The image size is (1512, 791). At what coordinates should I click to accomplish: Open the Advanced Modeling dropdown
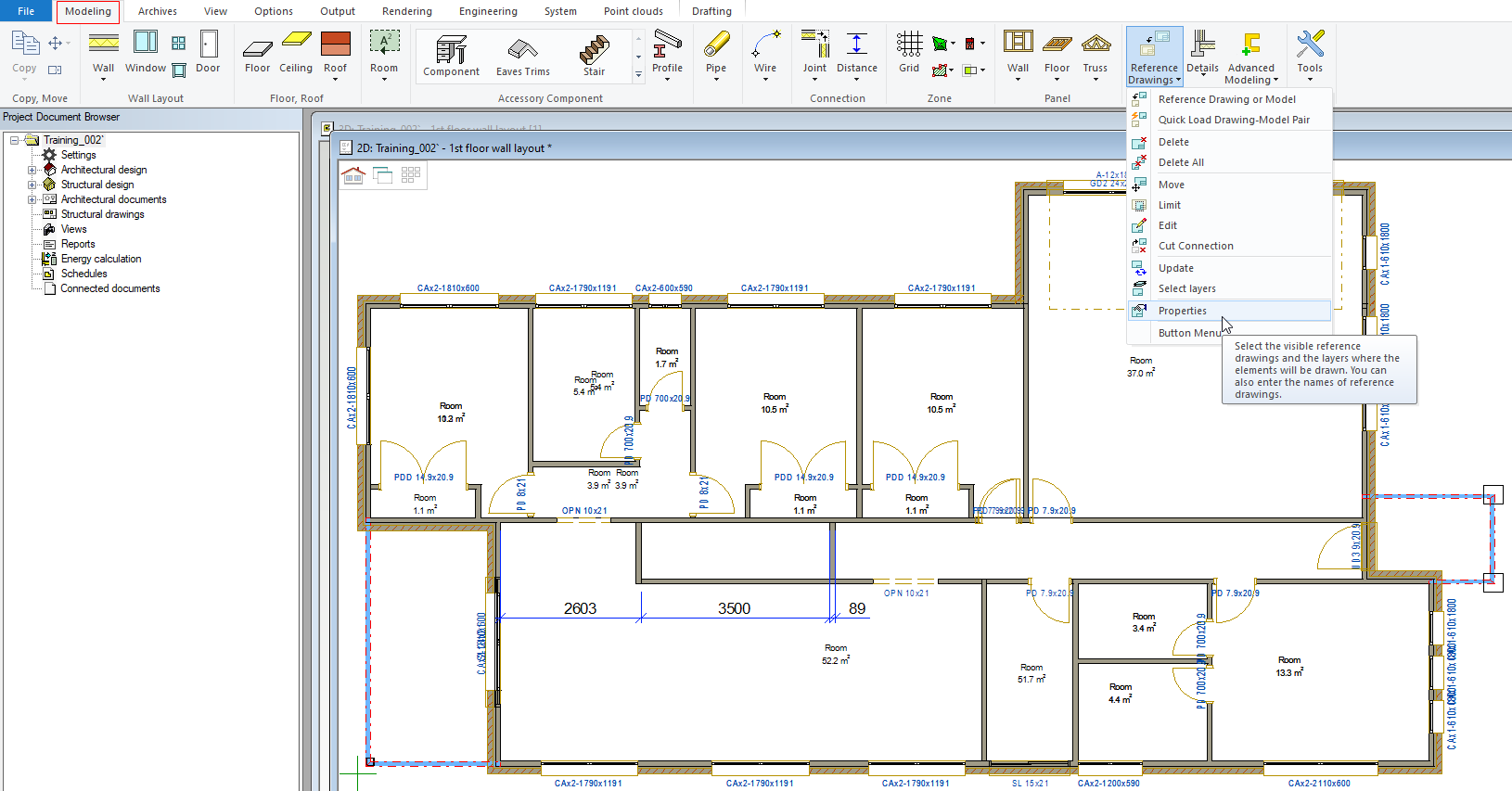click(1250, 57)
